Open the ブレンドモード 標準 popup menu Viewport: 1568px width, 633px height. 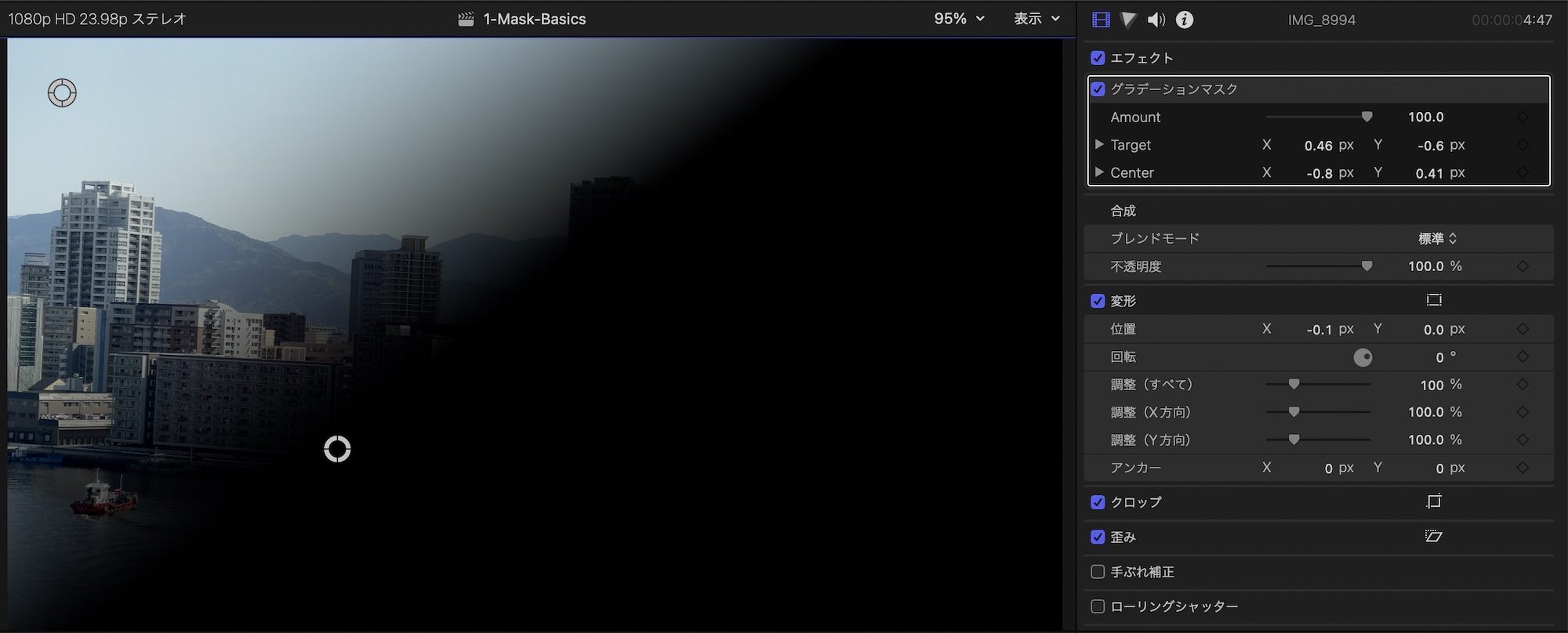click(x=1437, y=238)
